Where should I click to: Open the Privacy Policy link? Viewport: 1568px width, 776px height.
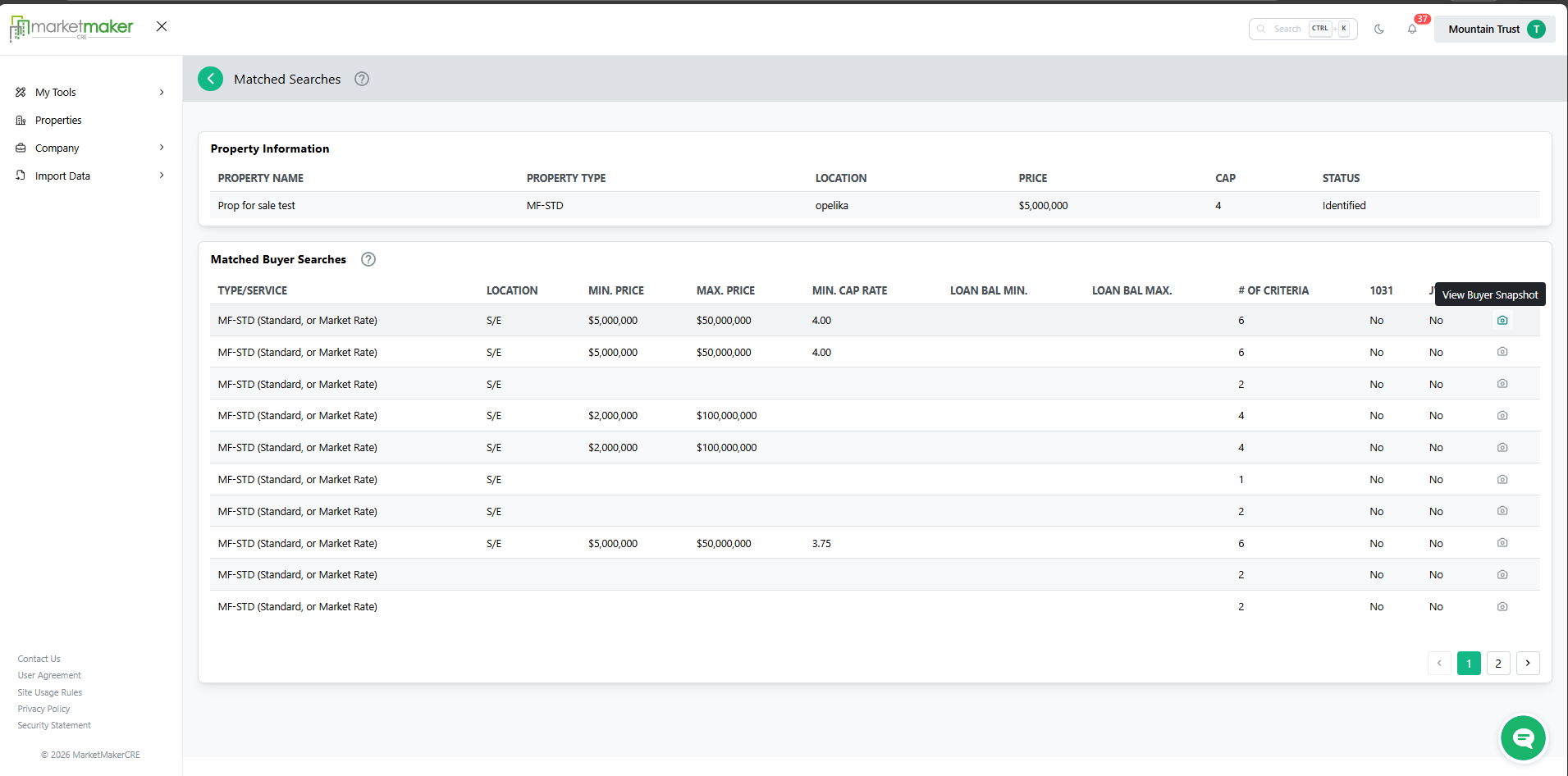pyautogui.click(x=43, y=709)
